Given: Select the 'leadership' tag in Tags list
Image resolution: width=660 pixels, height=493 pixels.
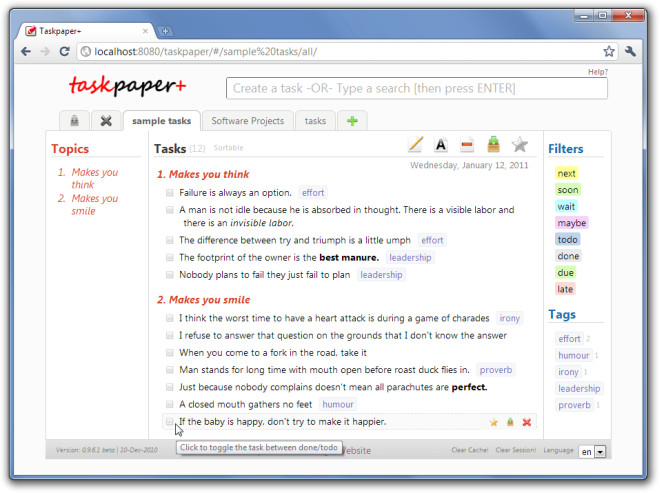Looking at the screenshot, I should pos(579,388).
